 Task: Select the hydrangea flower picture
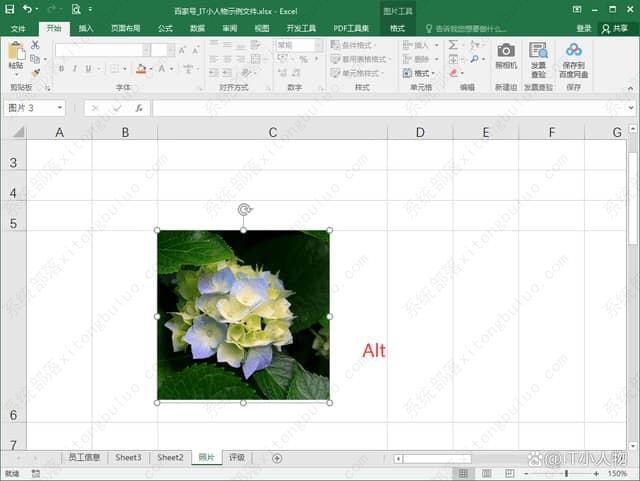pyautogui.click(x=243, y=315)
